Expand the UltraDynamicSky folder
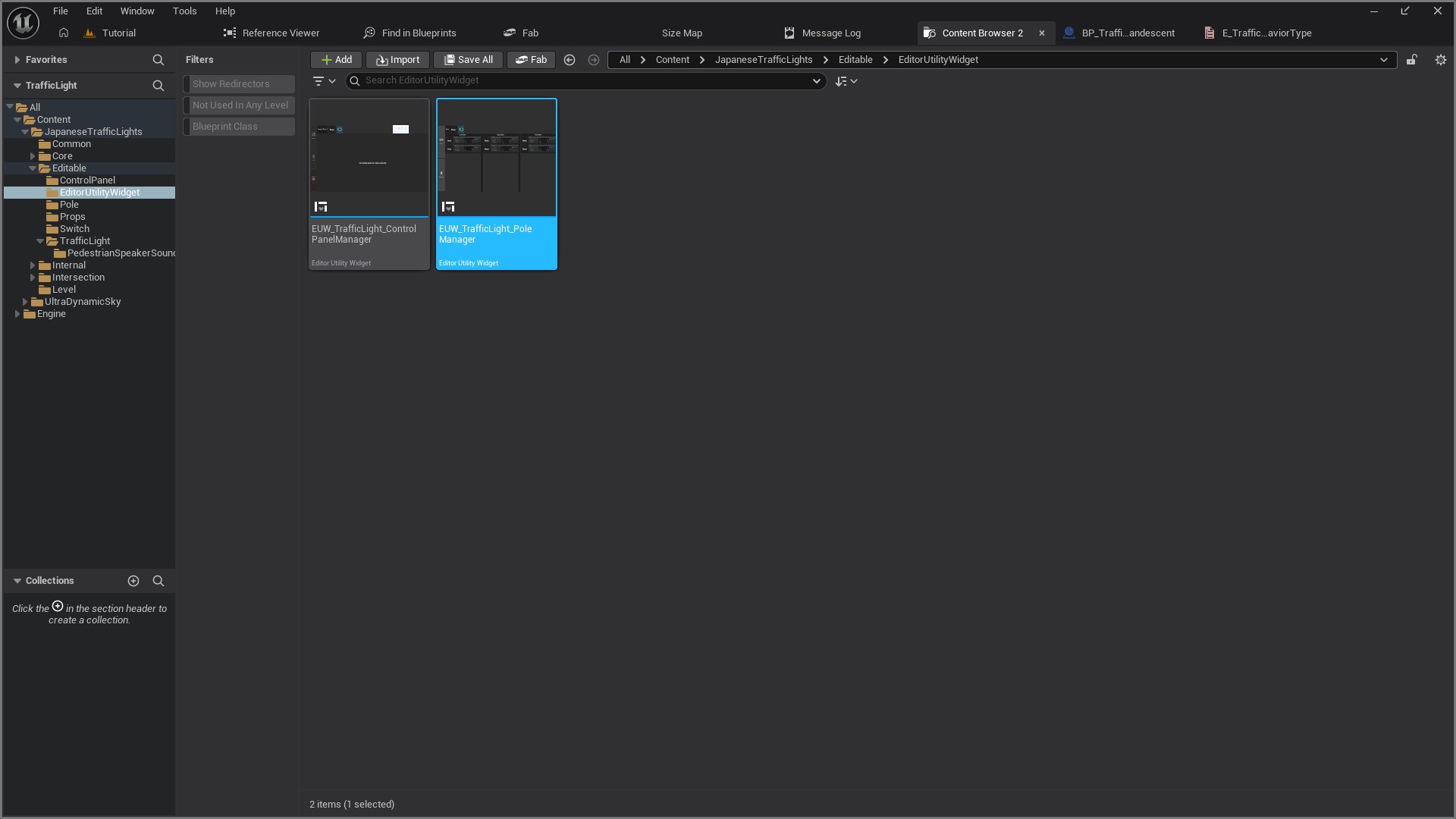1456x819 pixels. coord(25,302)
